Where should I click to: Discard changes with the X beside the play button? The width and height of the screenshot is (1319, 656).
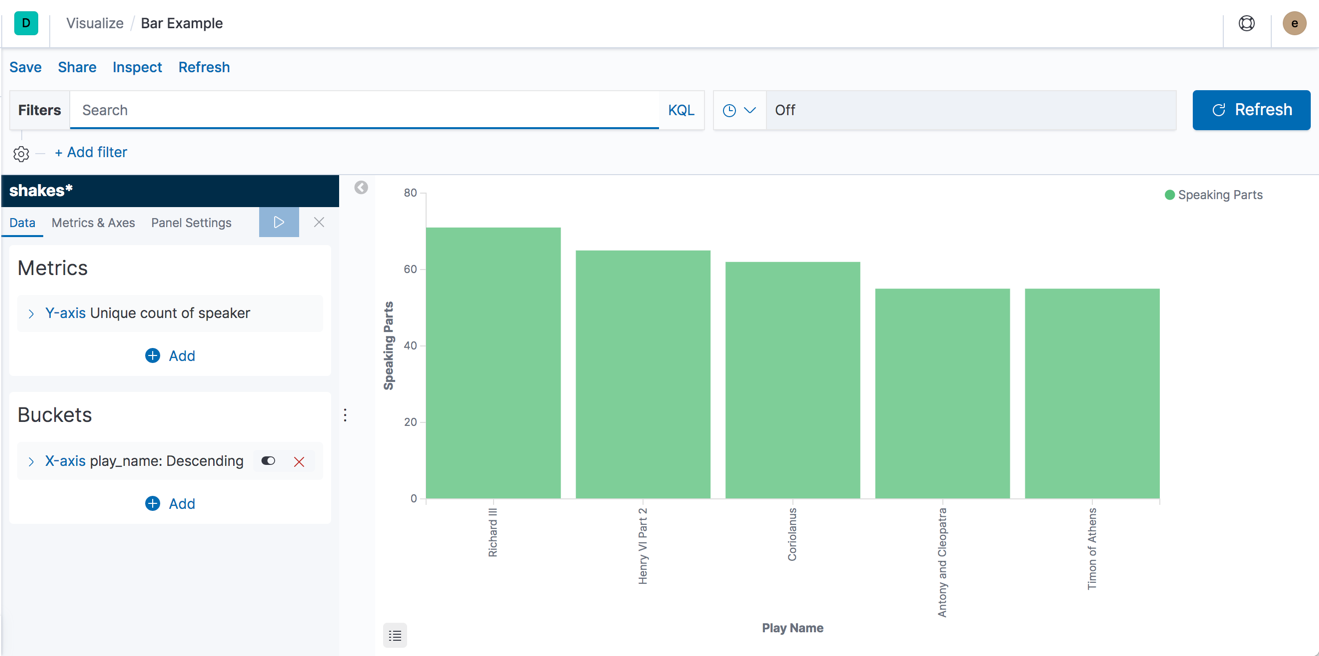(318, 222)
